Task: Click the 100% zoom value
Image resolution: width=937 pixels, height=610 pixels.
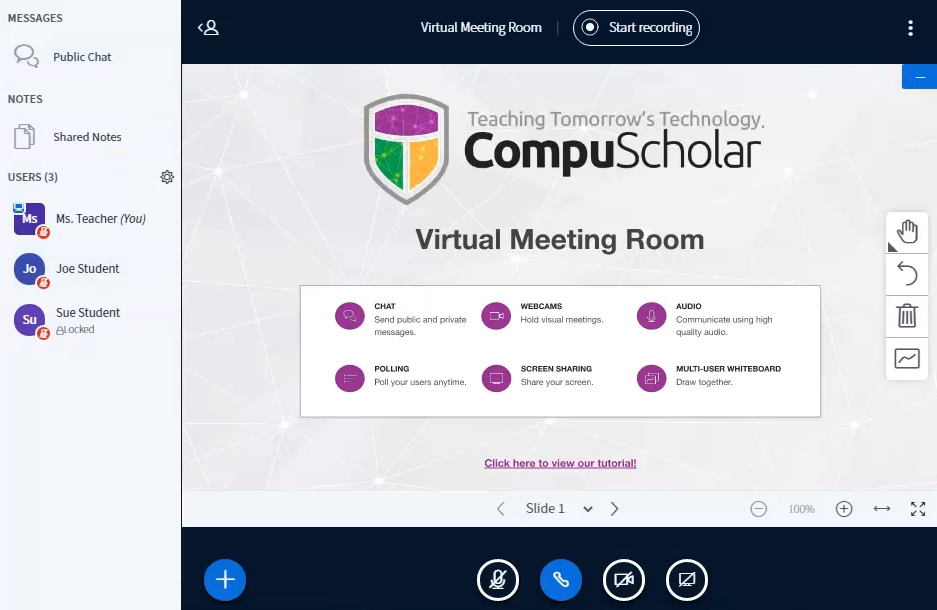Action: click(x=801, y=509)
